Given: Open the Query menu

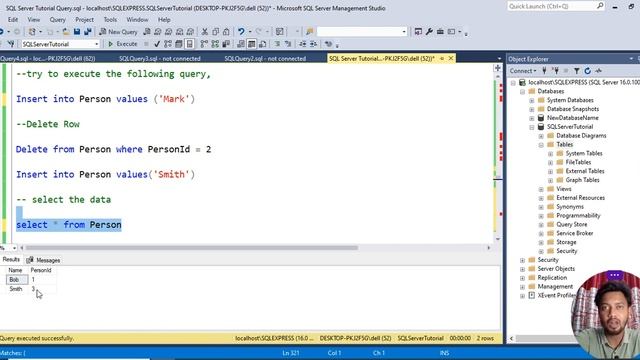Looking at the screenshot, I should pos(58,19).
